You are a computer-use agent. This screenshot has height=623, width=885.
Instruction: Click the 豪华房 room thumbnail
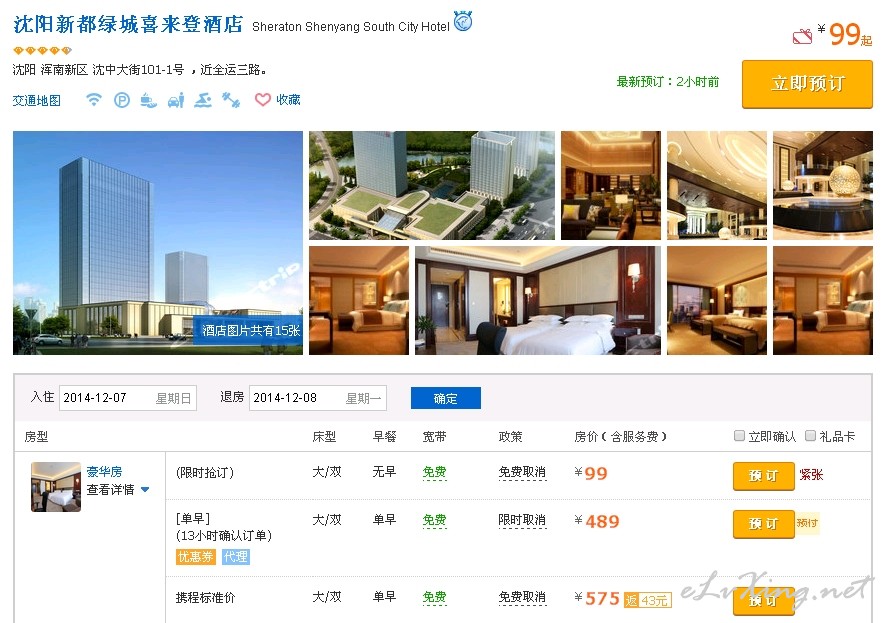(56, 486)
